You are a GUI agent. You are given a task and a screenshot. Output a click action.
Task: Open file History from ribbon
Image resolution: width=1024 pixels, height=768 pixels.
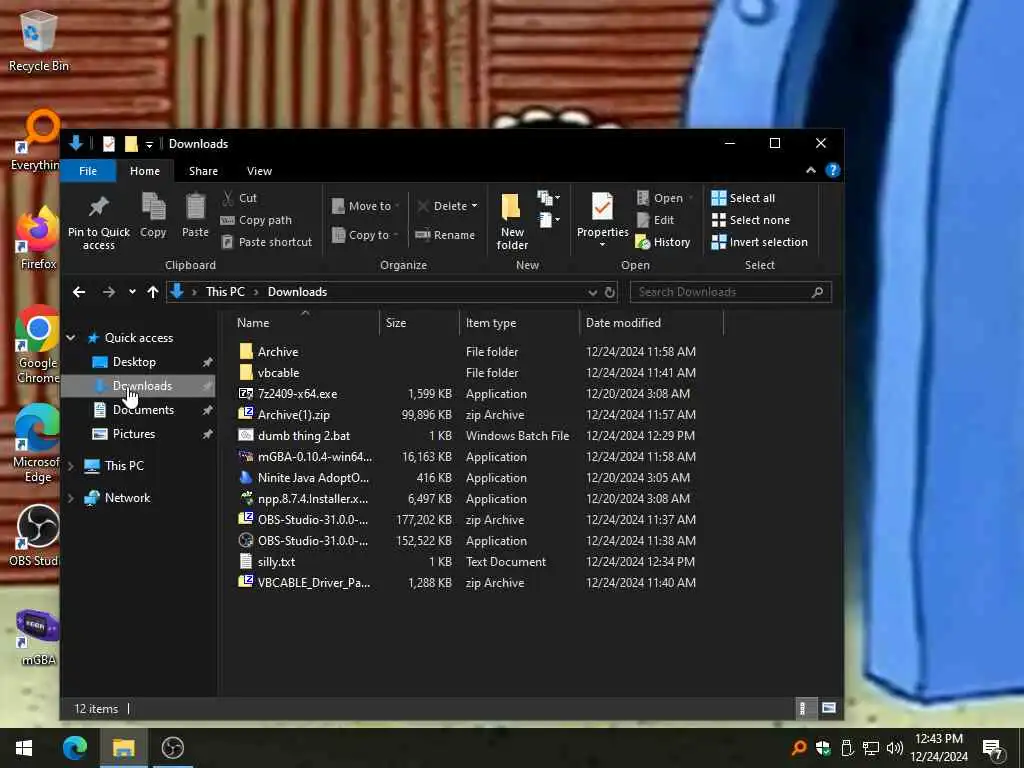(663, 242)
